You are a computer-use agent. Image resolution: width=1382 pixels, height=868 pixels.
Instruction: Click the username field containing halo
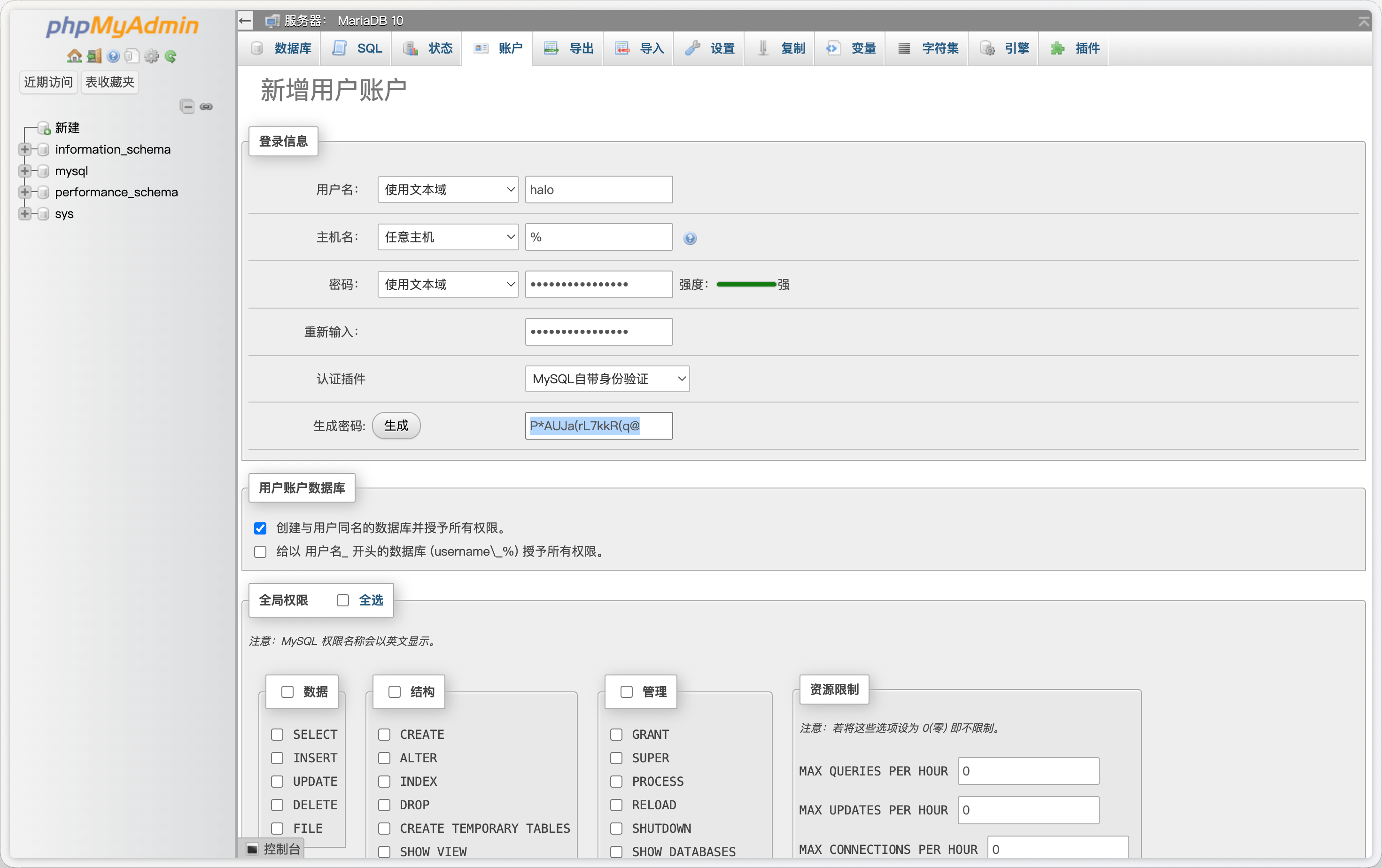tap(598, 189)
